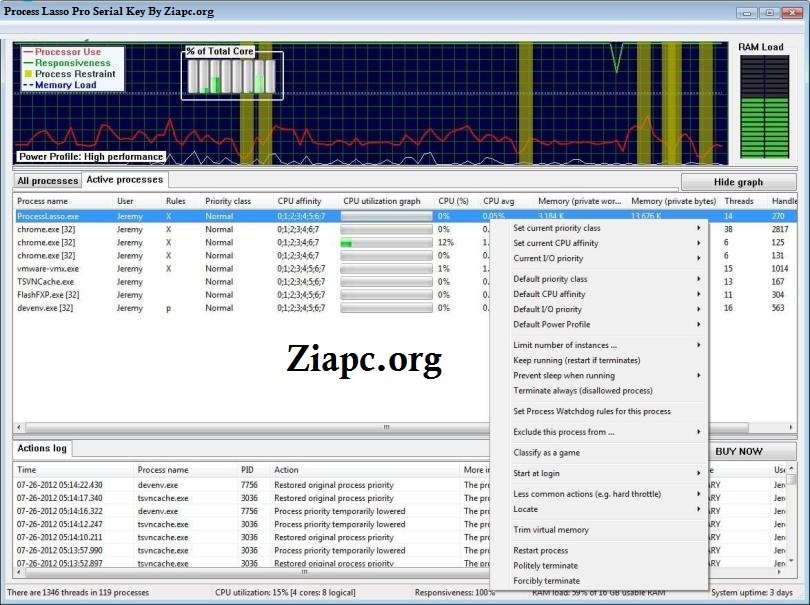This screenshot has height=605, width=810.
Task: Click Forcibly terminate in context menu
Action: coord(546,581)
